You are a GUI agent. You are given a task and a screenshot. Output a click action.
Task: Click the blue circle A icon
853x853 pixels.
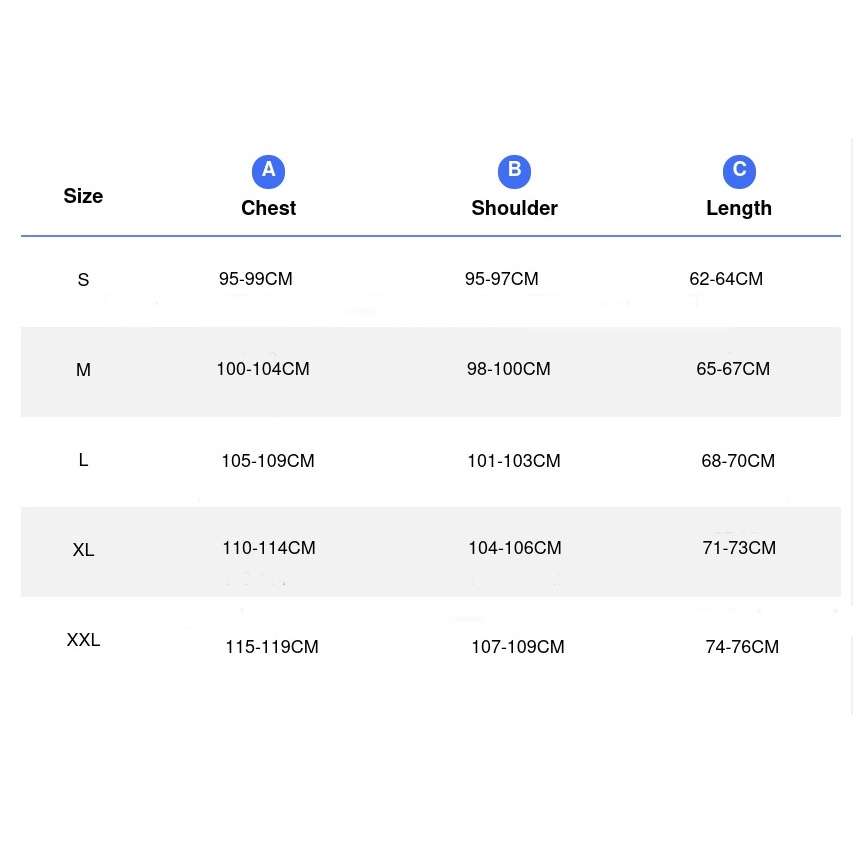coord(268,171)
